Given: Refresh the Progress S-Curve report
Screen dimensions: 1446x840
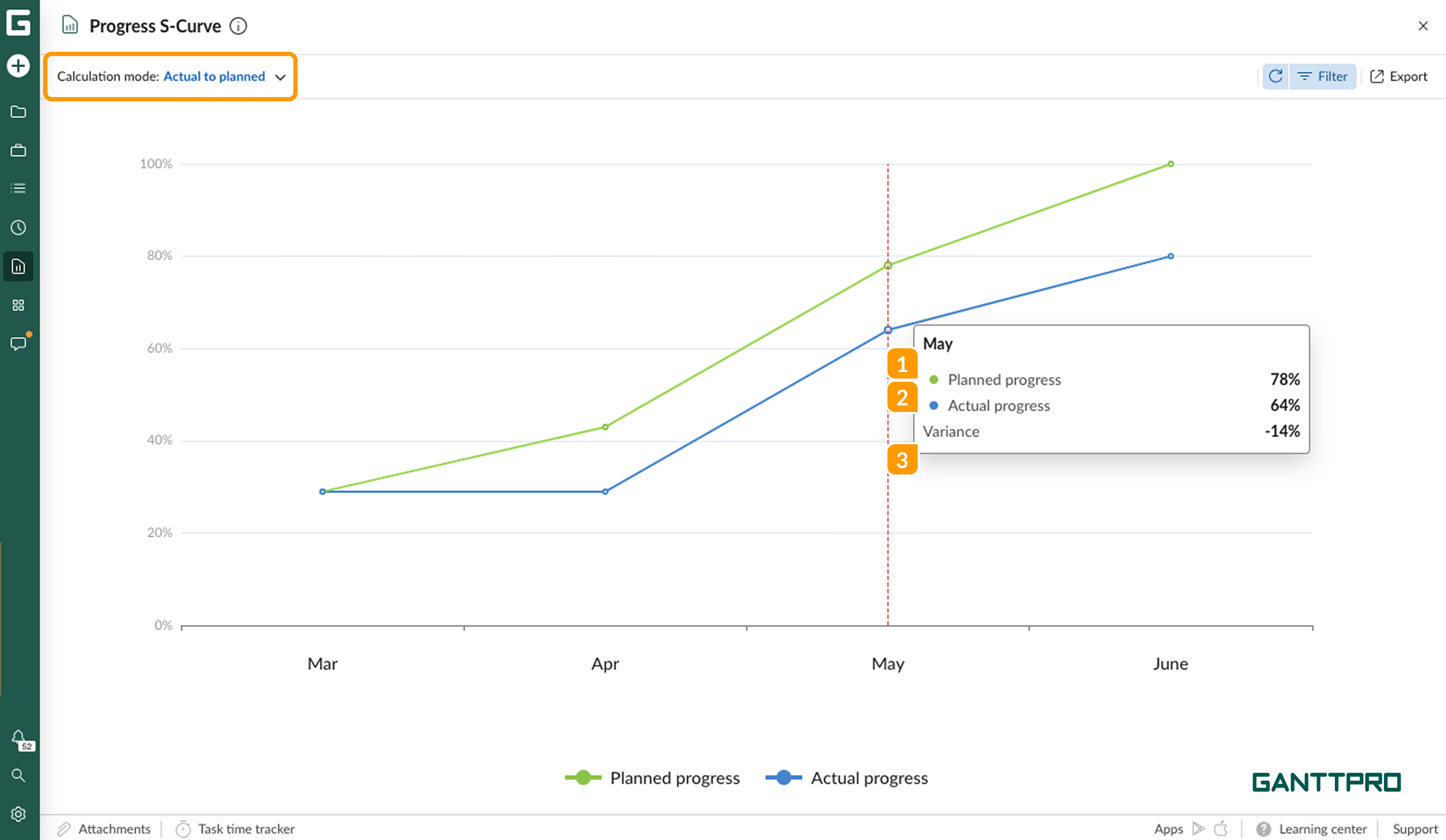Looking at the screenshot, I should point(1275,75).
